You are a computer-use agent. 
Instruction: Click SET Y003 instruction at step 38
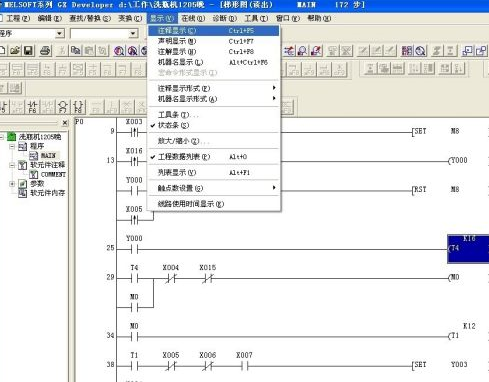pyautogui.click(x=439, y=365)
